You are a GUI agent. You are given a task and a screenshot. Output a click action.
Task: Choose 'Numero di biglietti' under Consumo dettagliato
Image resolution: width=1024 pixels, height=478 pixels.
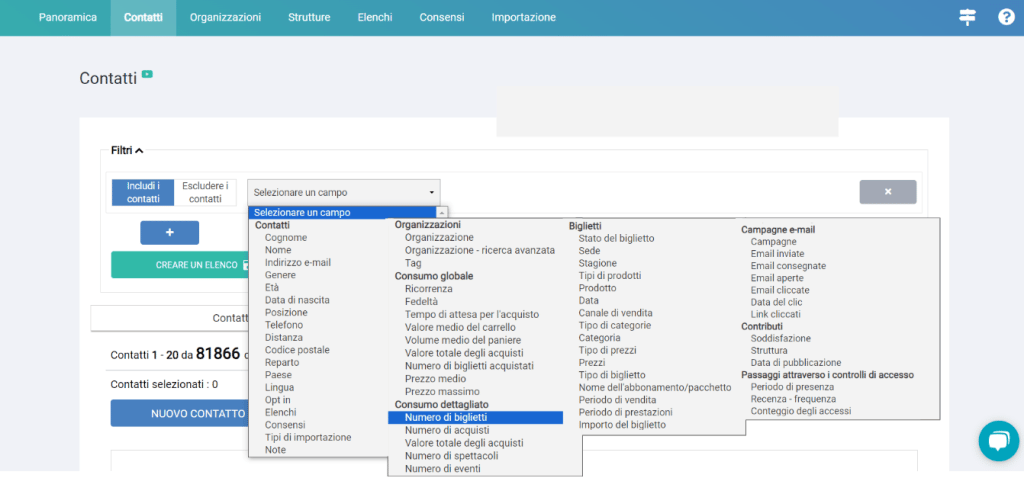click(446, 417)
